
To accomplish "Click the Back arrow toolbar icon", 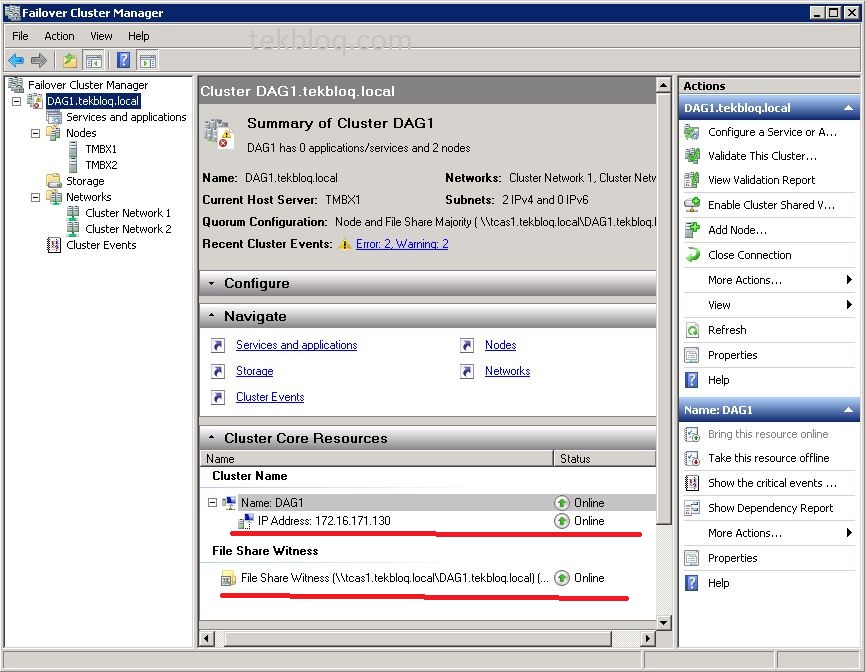I will [16, 60].
